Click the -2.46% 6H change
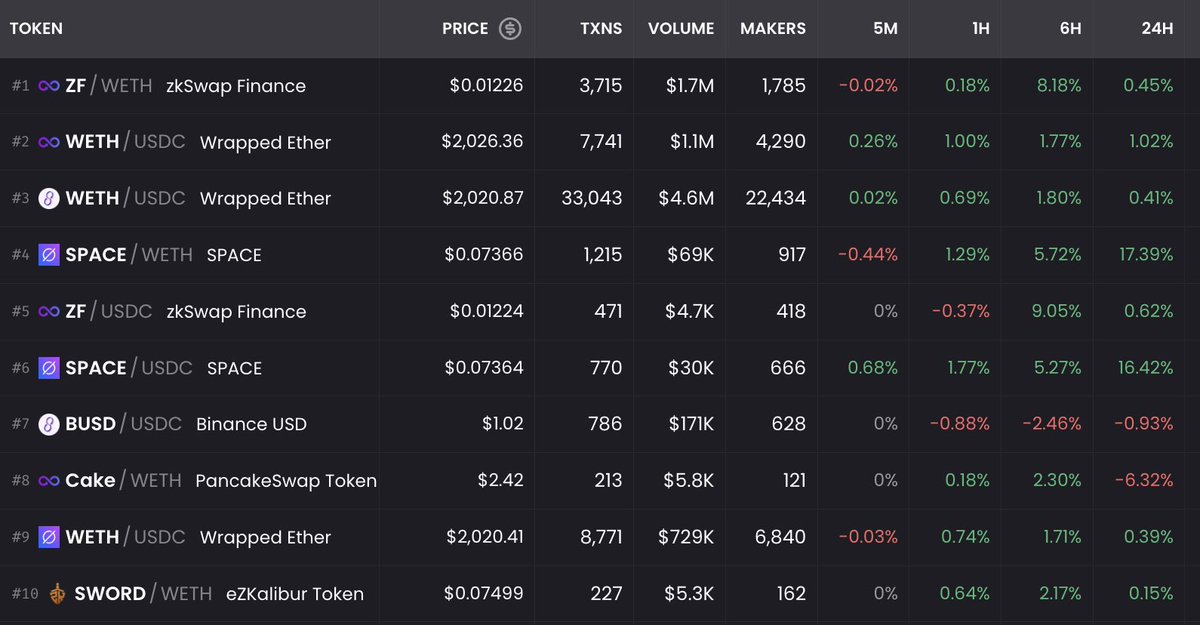The image size is (1200, 625). coord(1052,424)
